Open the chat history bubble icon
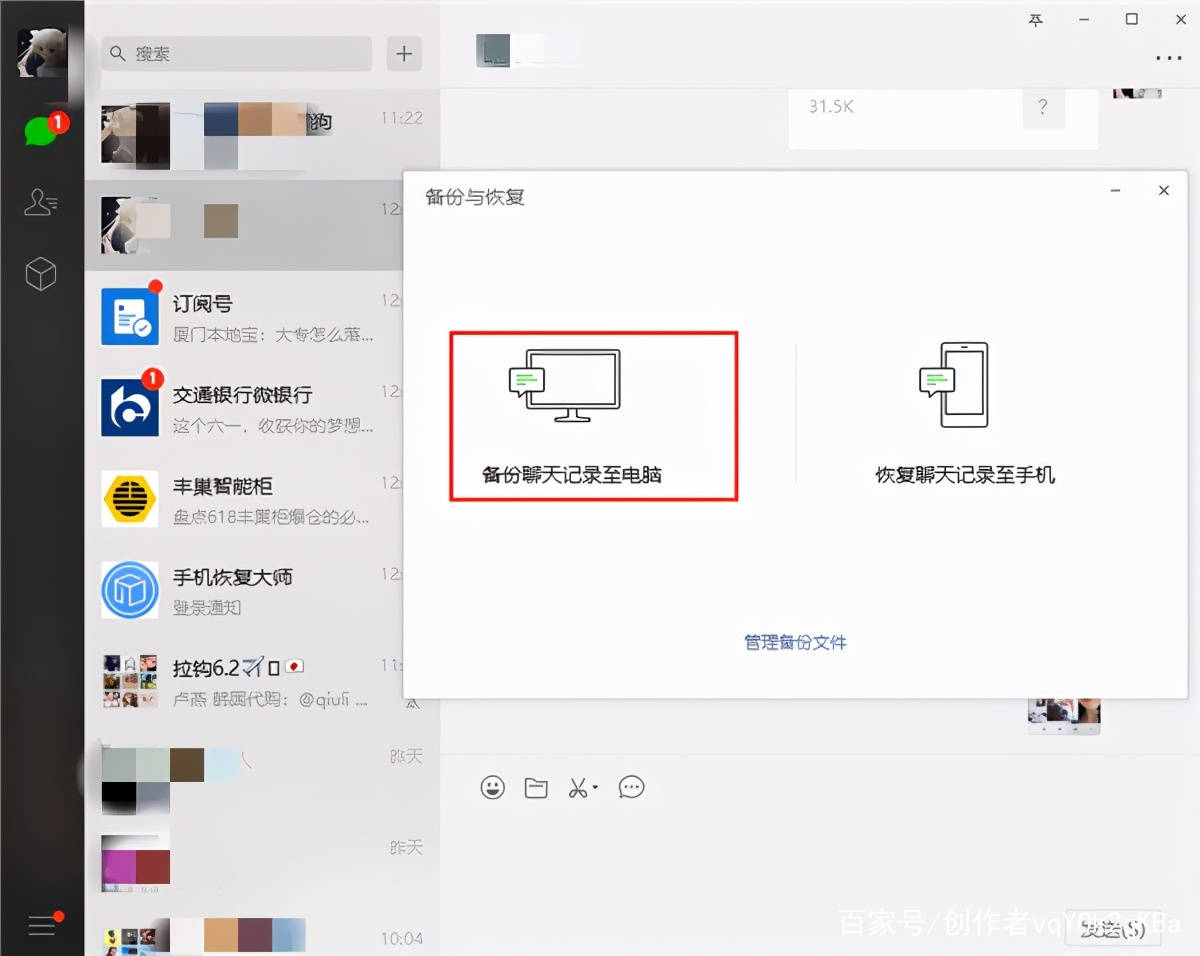1200x956 pixels. click(631, 788)
